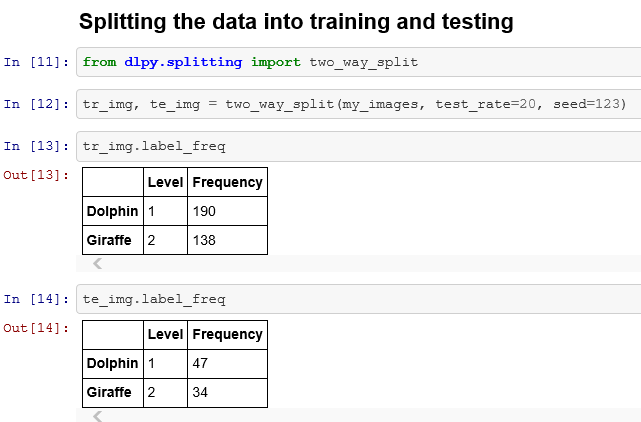Click horizontal scrollbar track below Out[13]
Screen dimensions: 641x422
point(359,263)
